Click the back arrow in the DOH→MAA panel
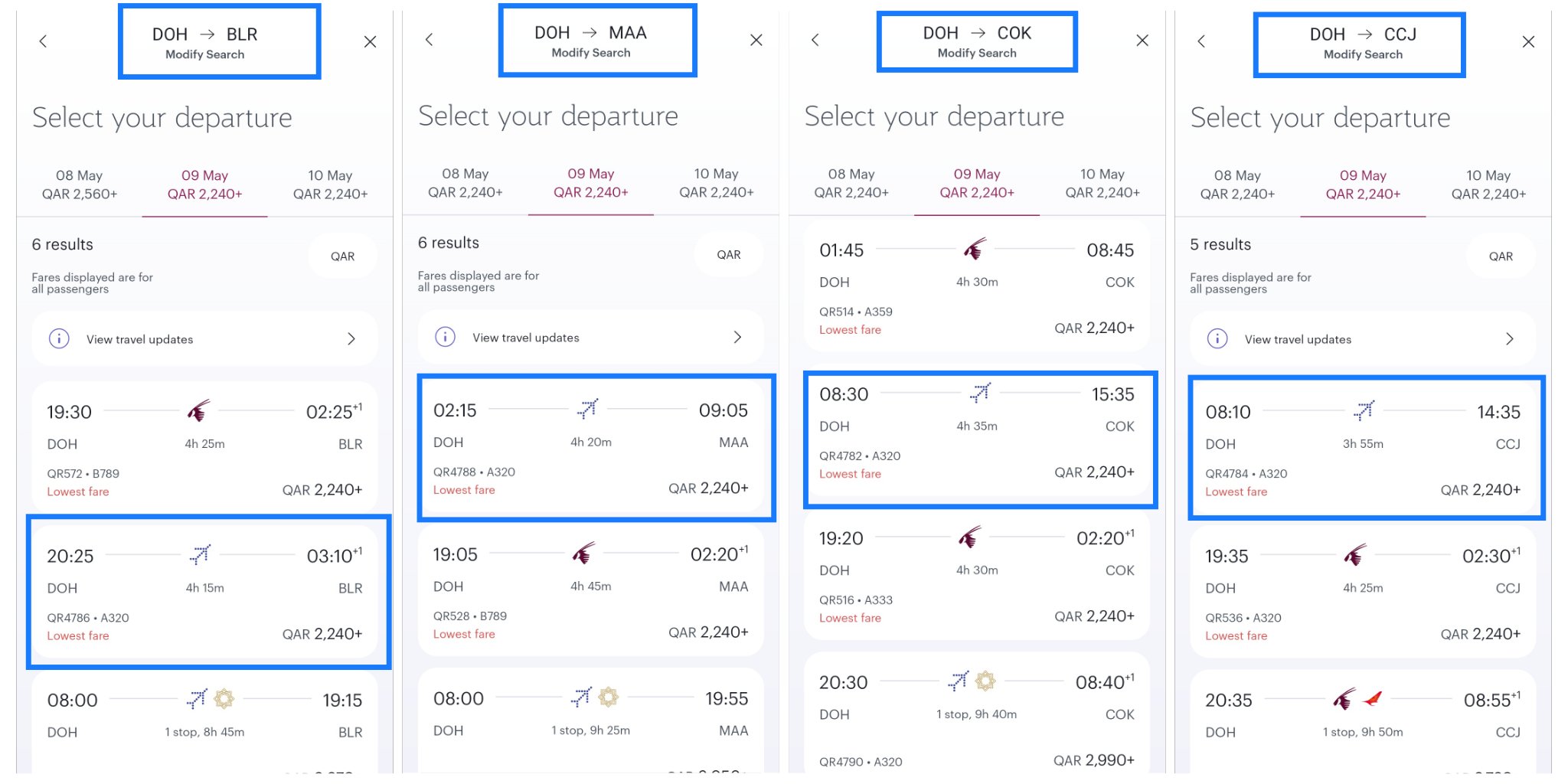Image resolution: width=1568 pixels, height=784 pixels. coord(430,40)
